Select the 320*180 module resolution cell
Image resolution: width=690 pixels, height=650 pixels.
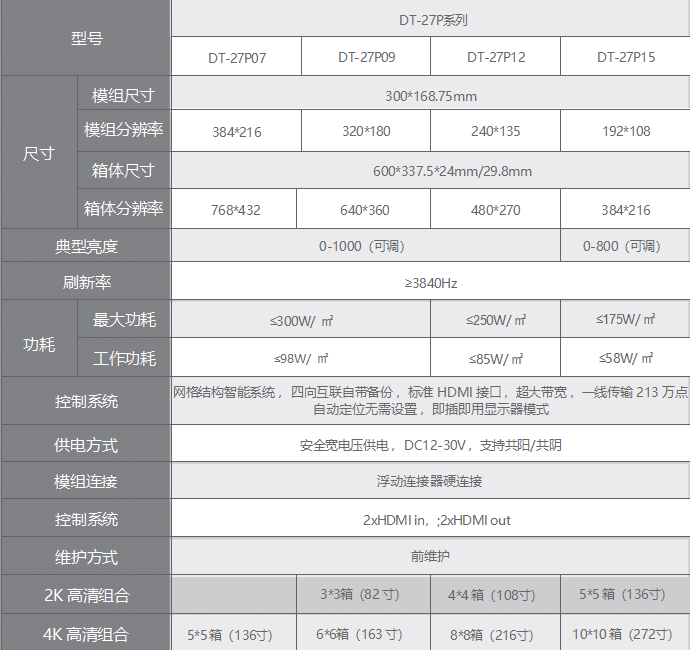click(366, 132)
